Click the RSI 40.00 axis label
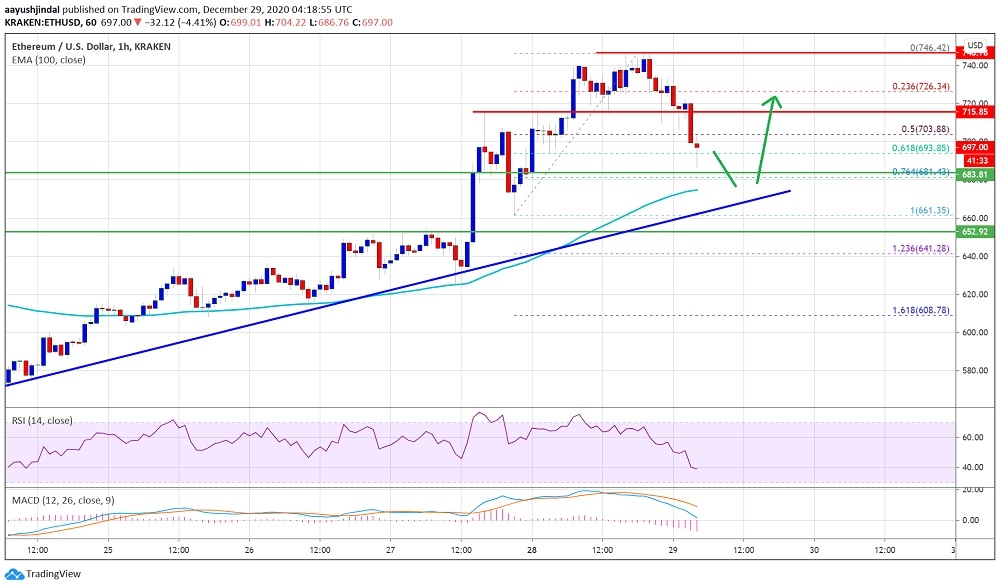 click(x=973, y=467)
